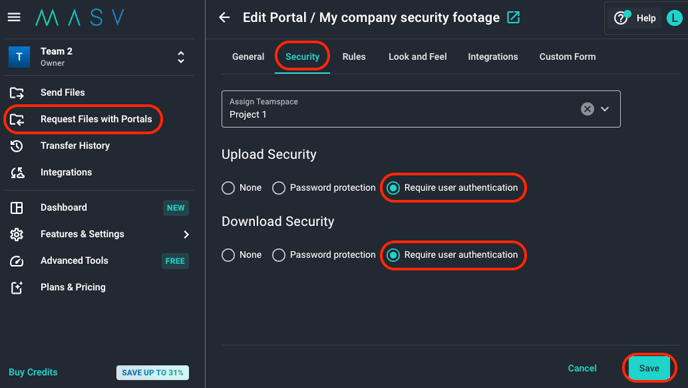Viewport: 688px width, 388px height.
Task: Click the Help button label
Action: [646, 18]
